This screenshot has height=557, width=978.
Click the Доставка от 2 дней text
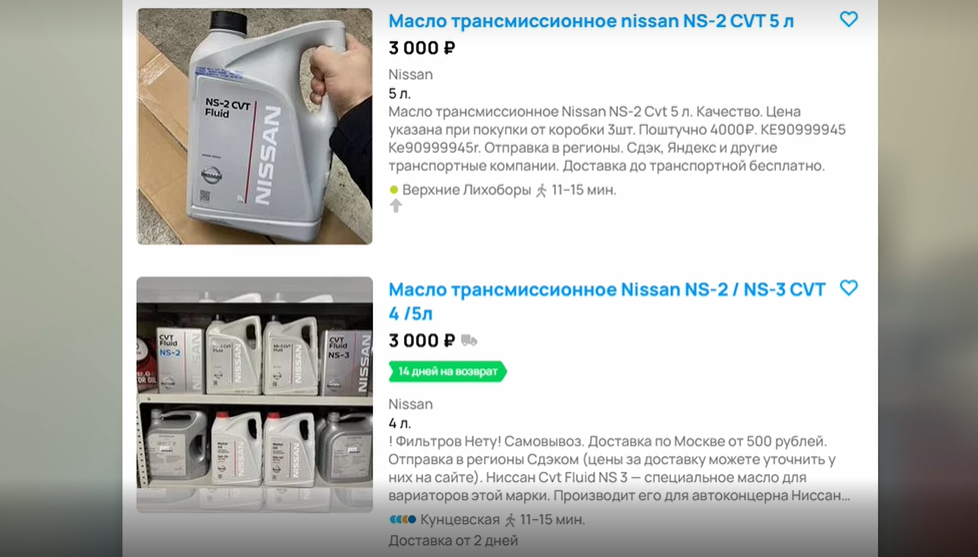[x=453, y=541]
